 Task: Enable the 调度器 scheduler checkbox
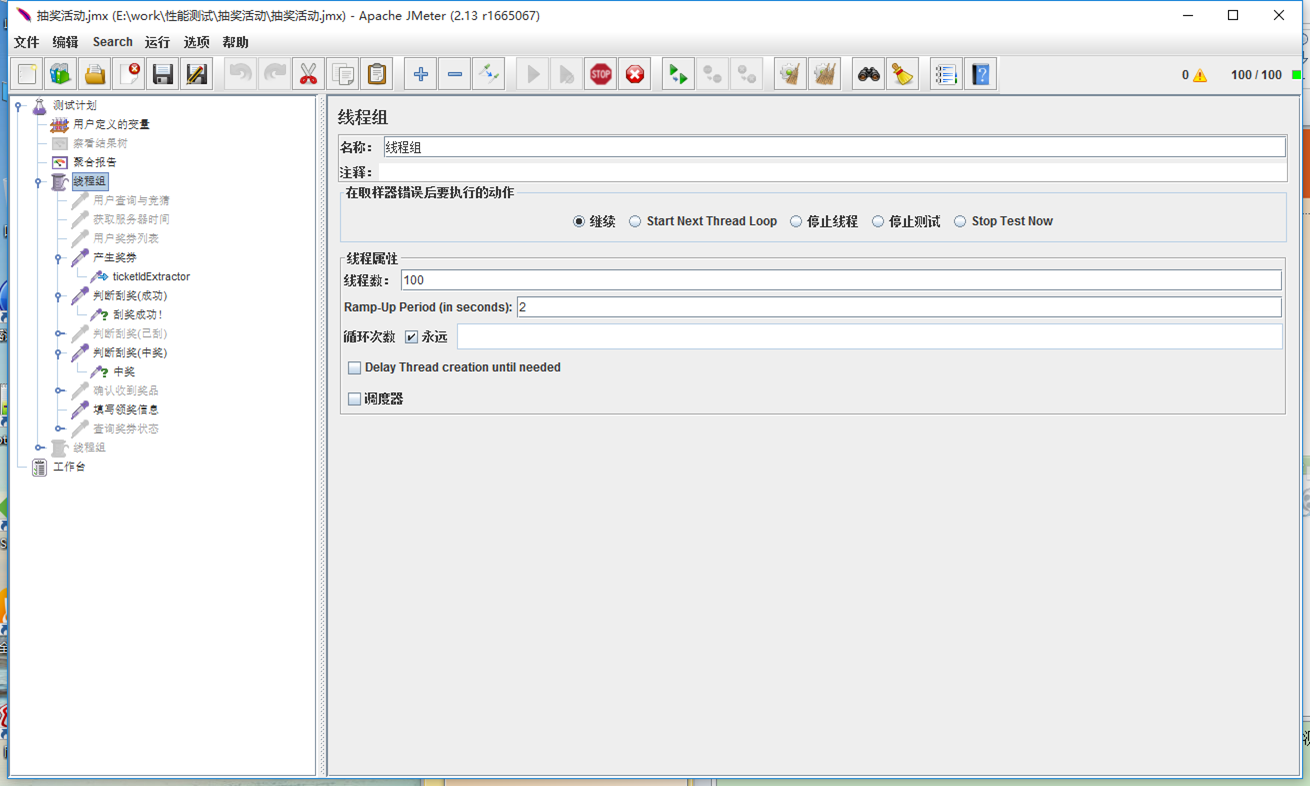point(354,399)
